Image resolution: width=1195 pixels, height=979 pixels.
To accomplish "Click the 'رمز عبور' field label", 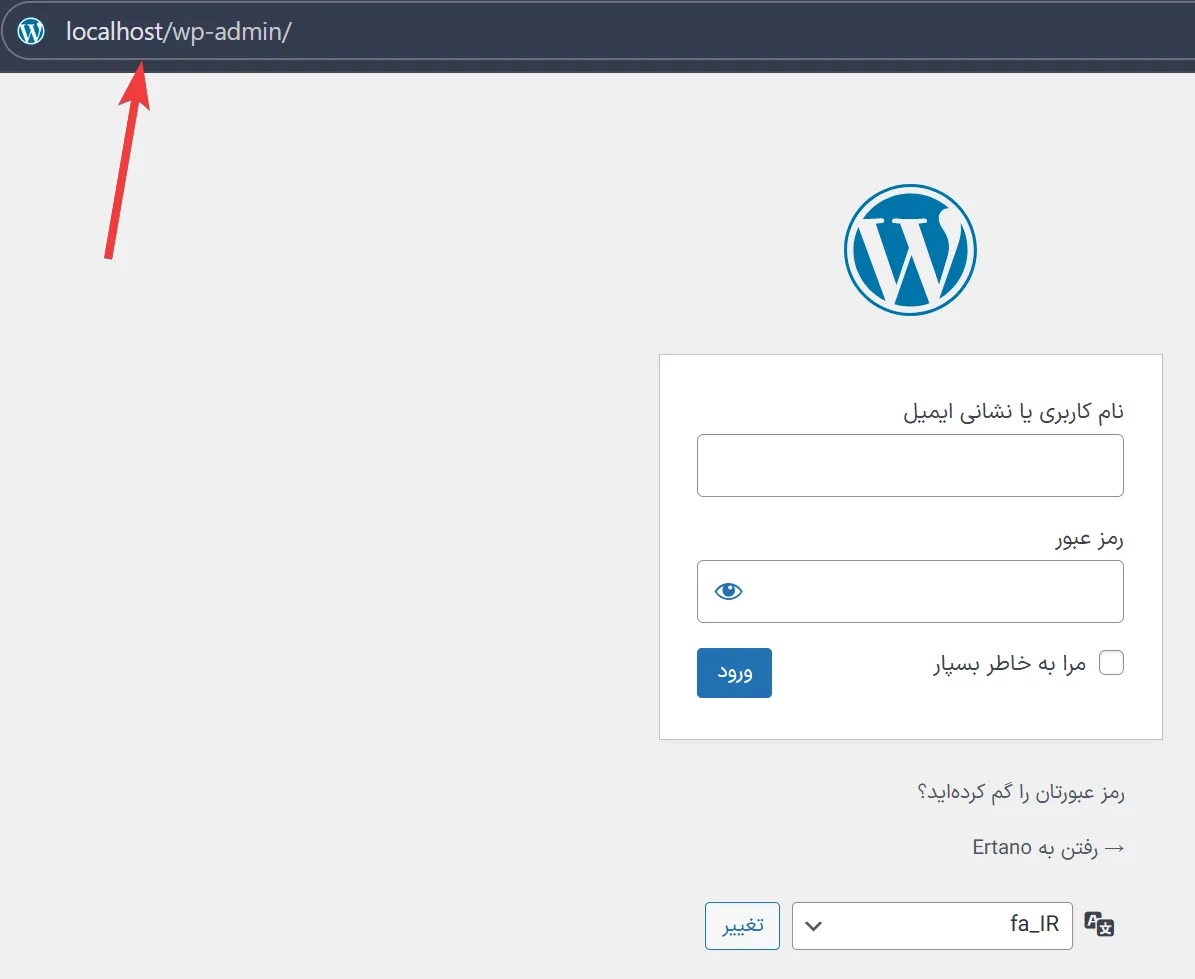I will tap(1089, 539).
